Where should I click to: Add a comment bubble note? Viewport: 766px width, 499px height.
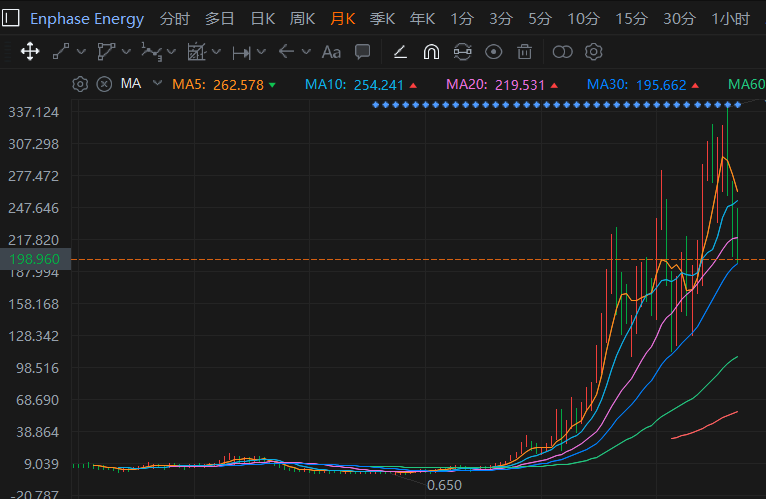[363, 51]
